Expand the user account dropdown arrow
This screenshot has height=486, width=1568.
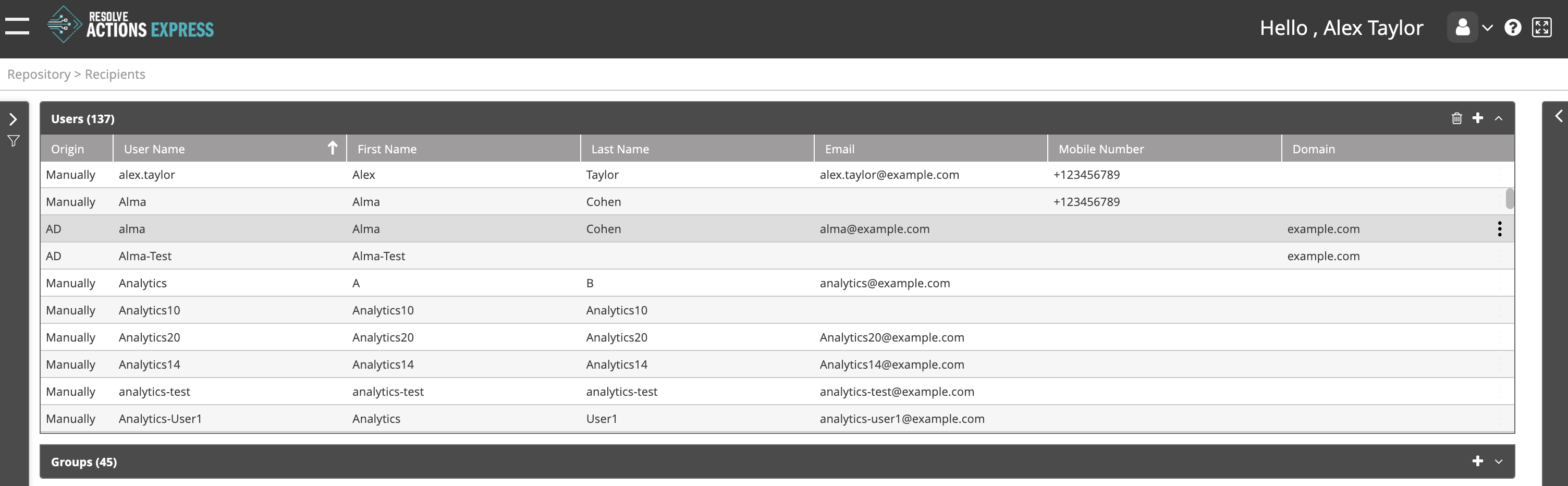point(1487,28)
